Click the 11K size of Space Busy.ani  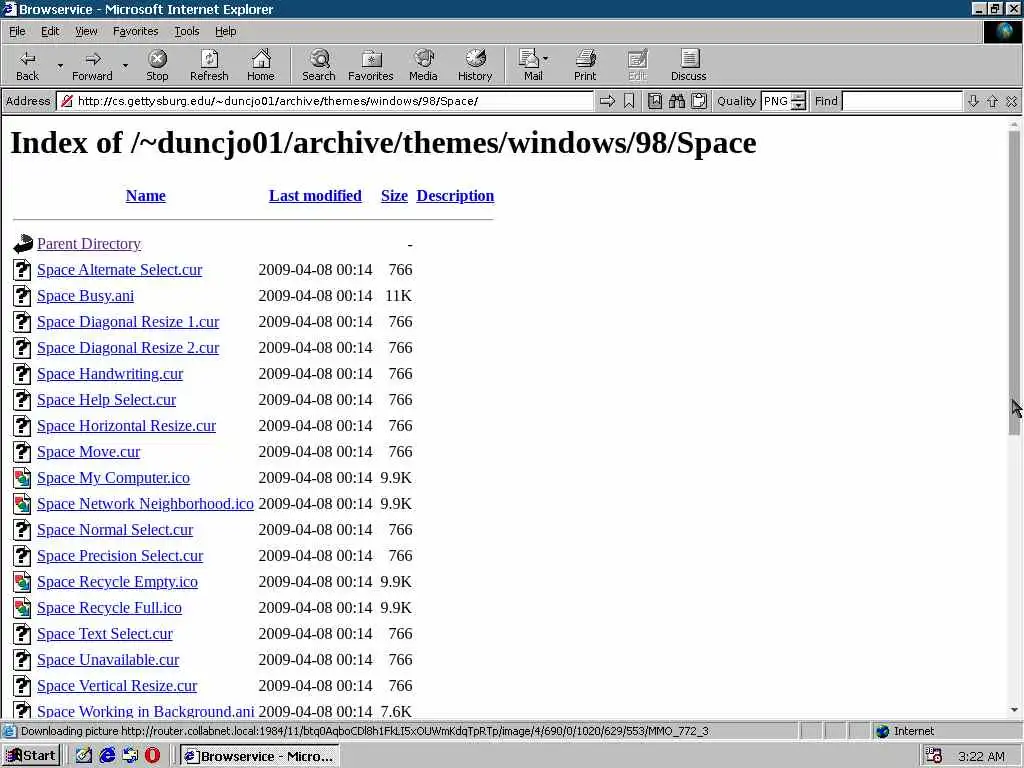point(398,296)
